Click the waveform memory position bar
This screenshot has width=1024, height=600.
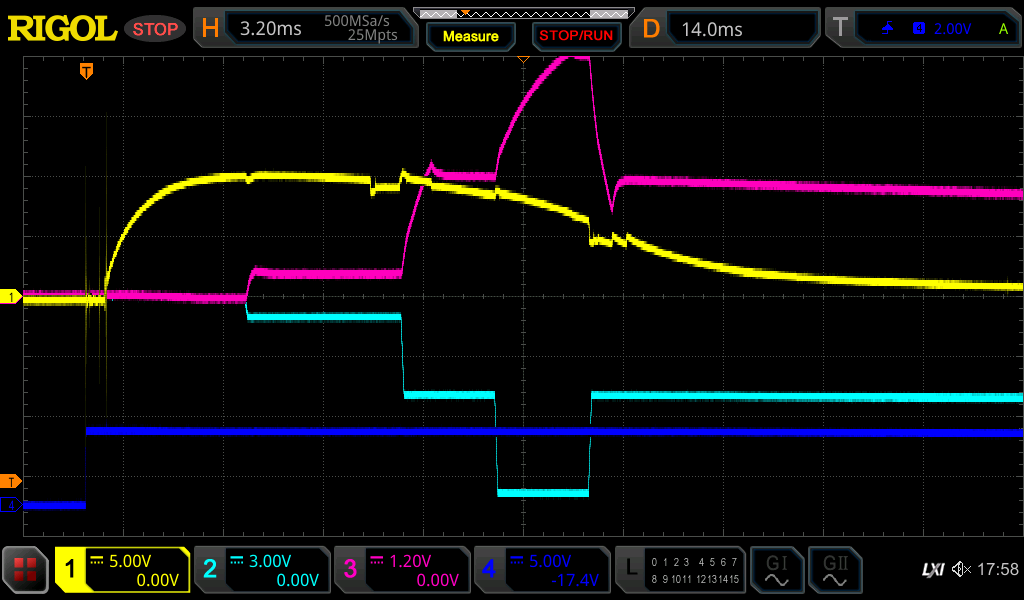(523, 13)
